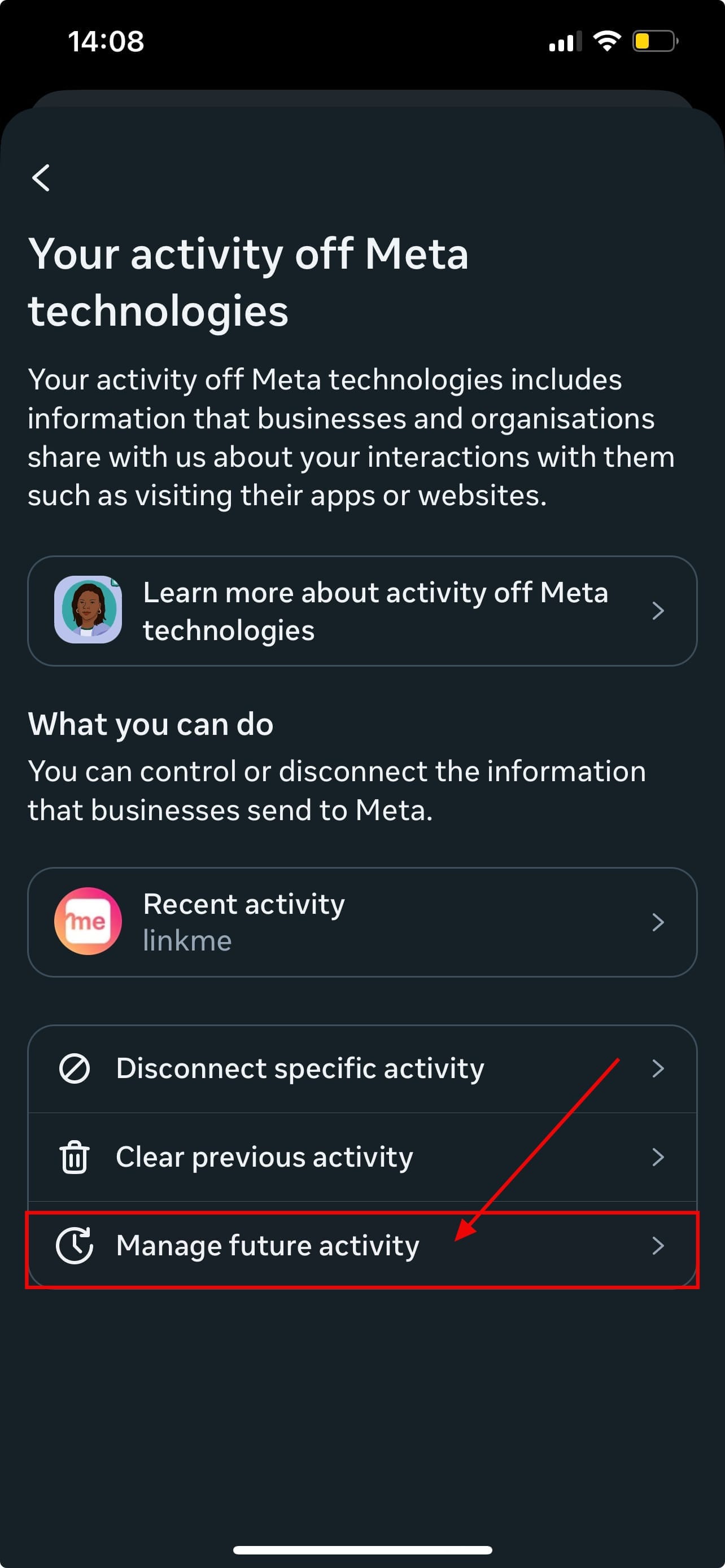Tap the home indicator bar

click(362, 1550)
